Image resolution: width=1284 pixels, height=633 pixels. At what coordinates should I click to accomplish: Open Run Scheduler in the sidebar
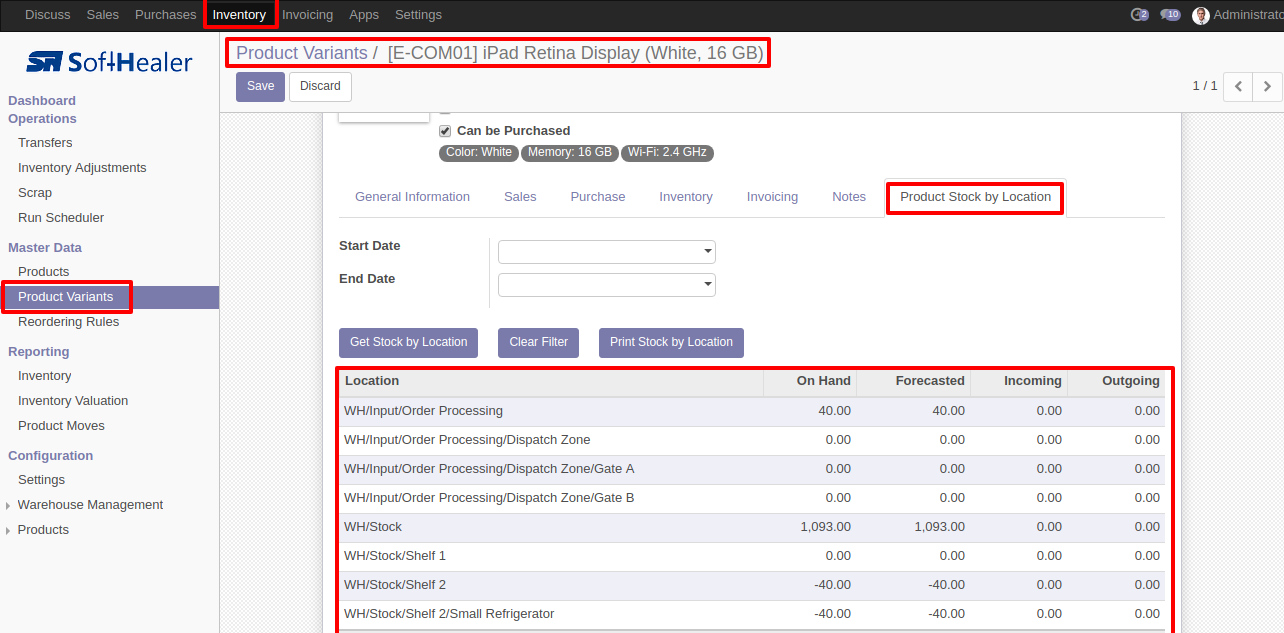[61, 218]
